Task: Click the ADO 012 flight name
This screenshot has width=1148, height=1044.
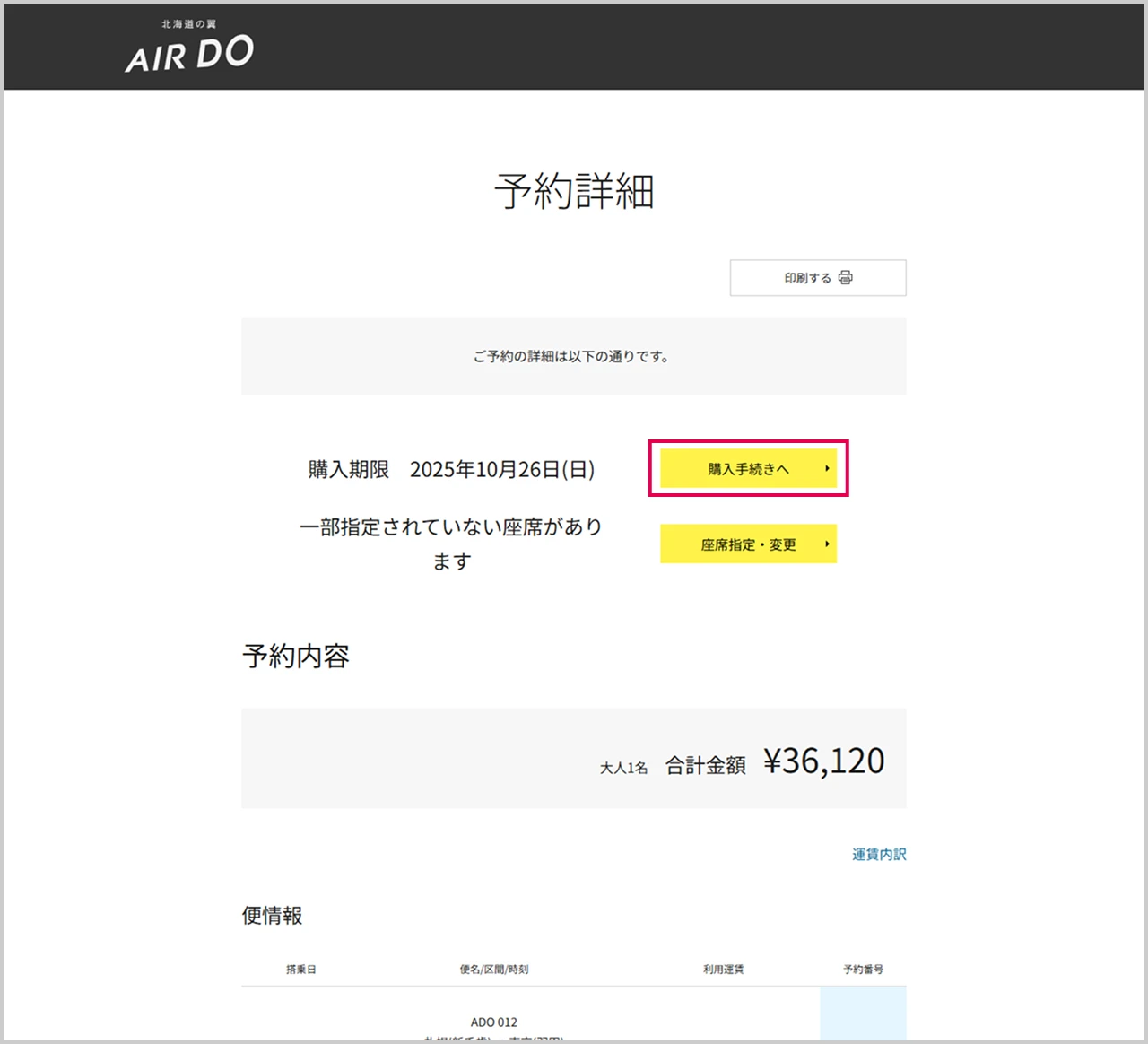Action: coord(493,1022)
